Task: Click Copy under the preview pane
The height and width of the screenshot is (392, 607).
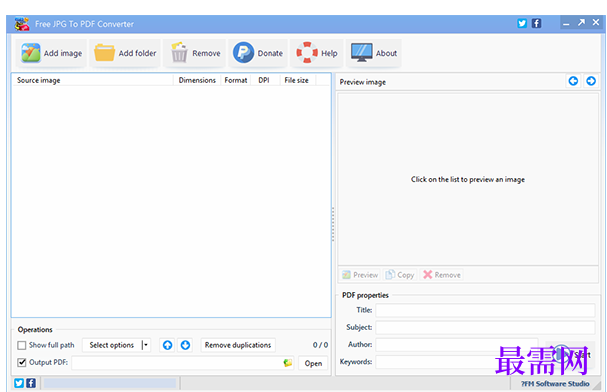Action: click(x=400, y=275)
